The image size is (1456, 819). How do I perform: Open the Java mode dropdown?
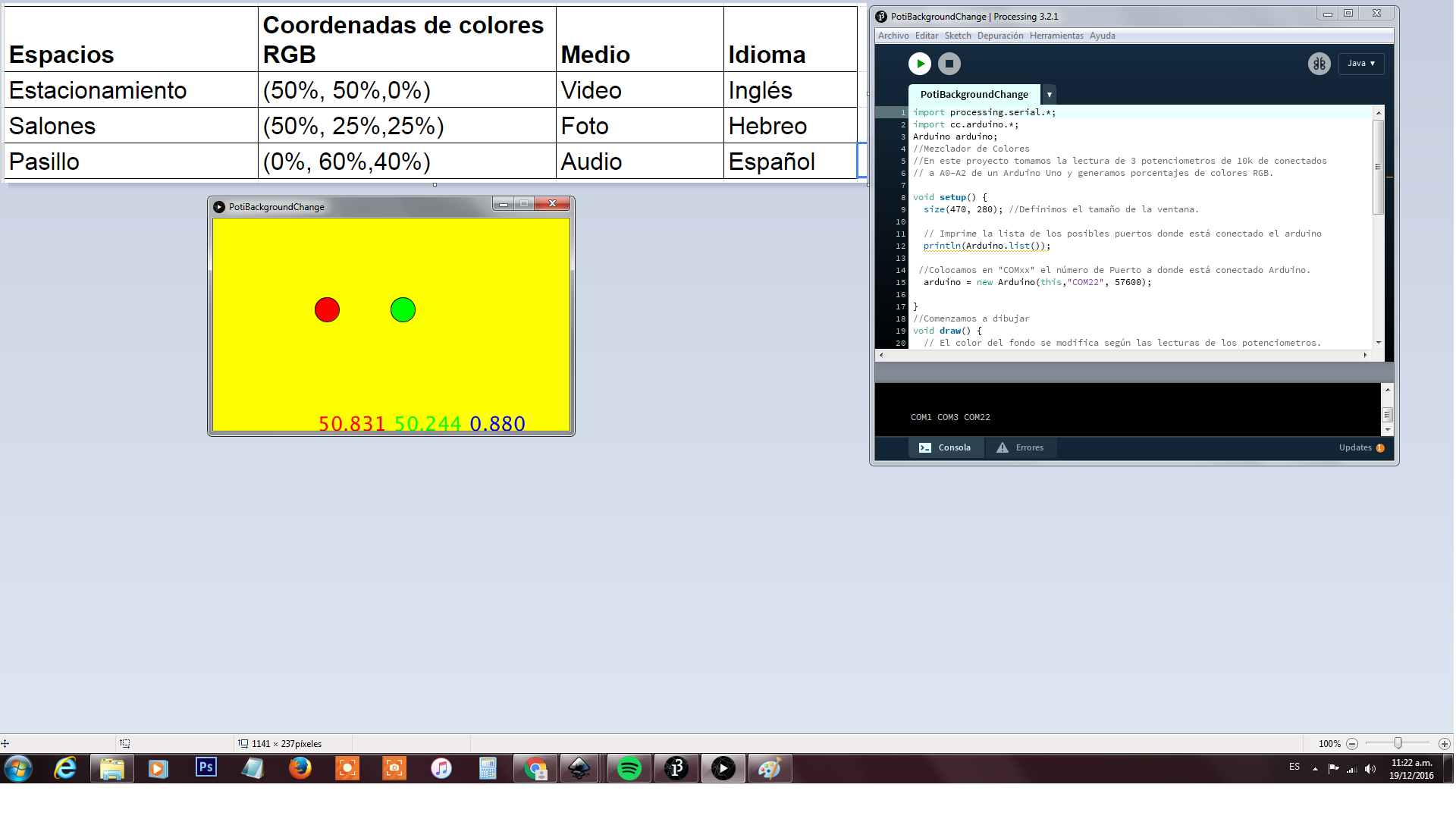(1360, 64)
